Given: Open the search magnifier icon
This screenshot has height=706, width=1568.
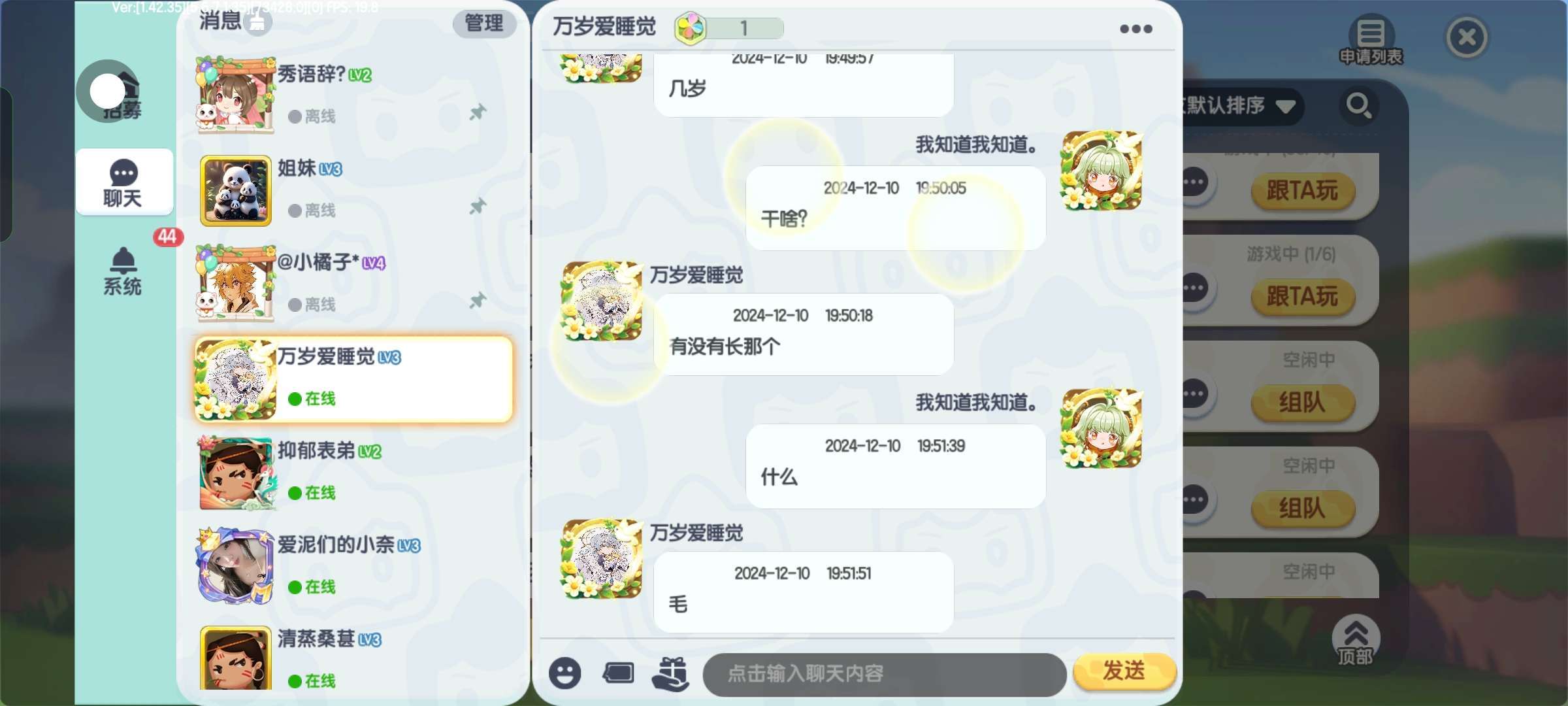Looking at the screenshot, I should (x=1359, y=105).
